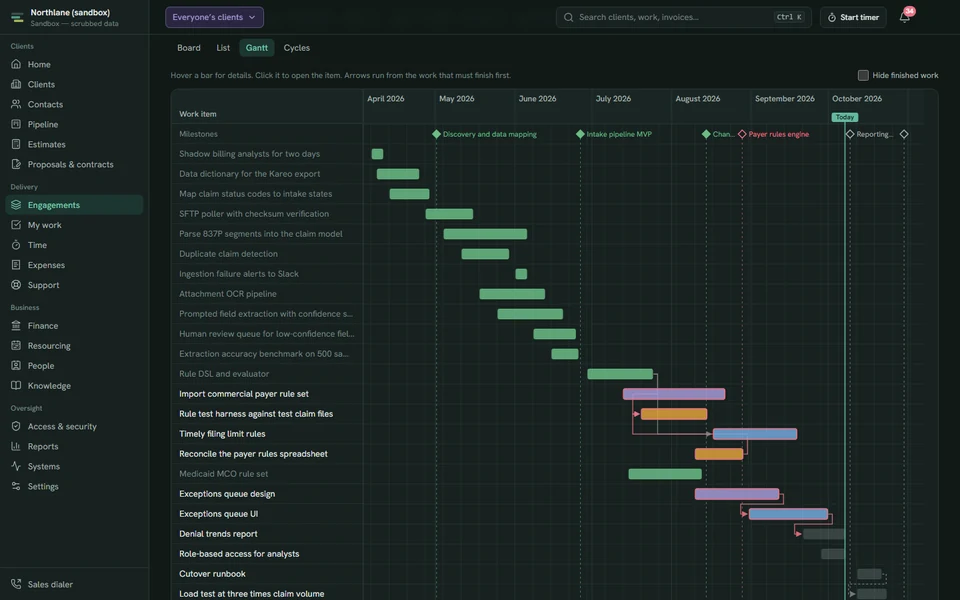Screen dimensions: 960x600
Task: Click the Support lifebuoy icon
Action: (x=16, y=285)
